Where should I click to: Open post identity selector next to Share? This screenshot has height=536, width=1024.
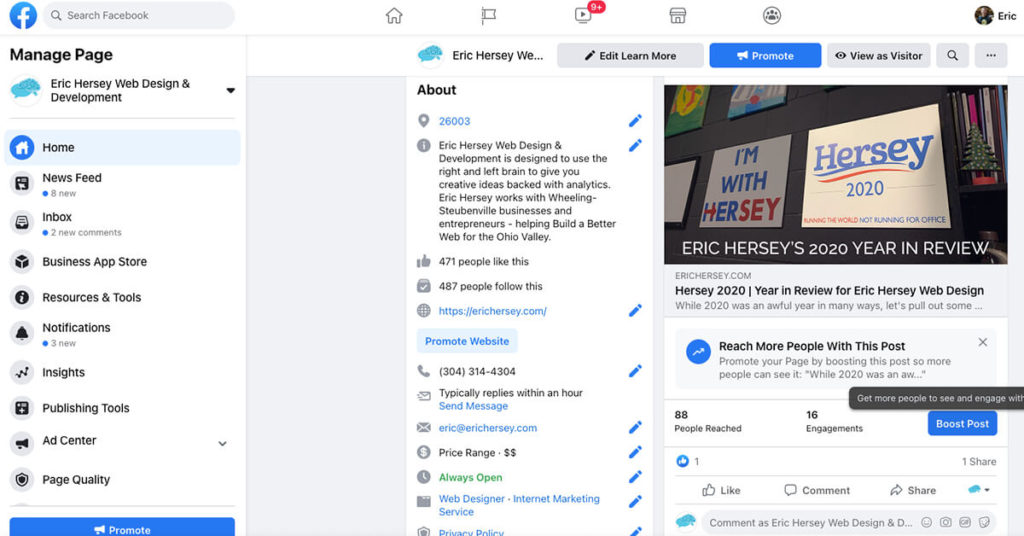pyautogui.click(x=979, y=490)
